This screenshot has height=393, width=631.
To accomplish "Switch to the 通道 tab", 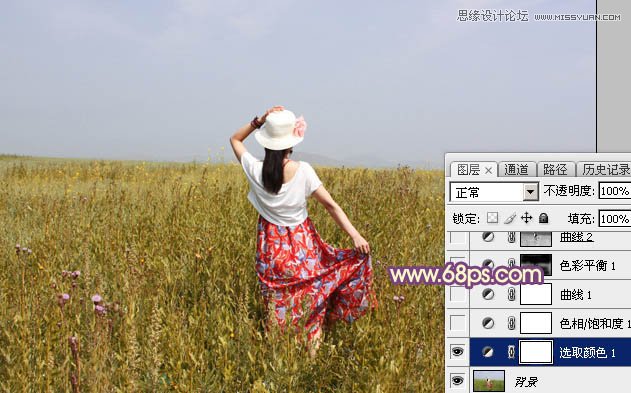I will 516,170.
